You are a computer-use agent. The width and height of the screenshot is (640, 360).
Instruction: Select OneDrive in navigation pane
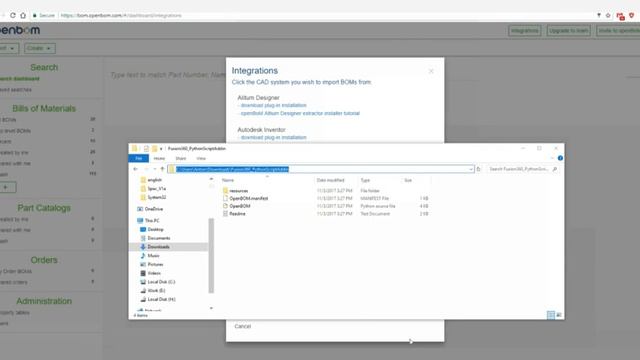tap(153, 209)
